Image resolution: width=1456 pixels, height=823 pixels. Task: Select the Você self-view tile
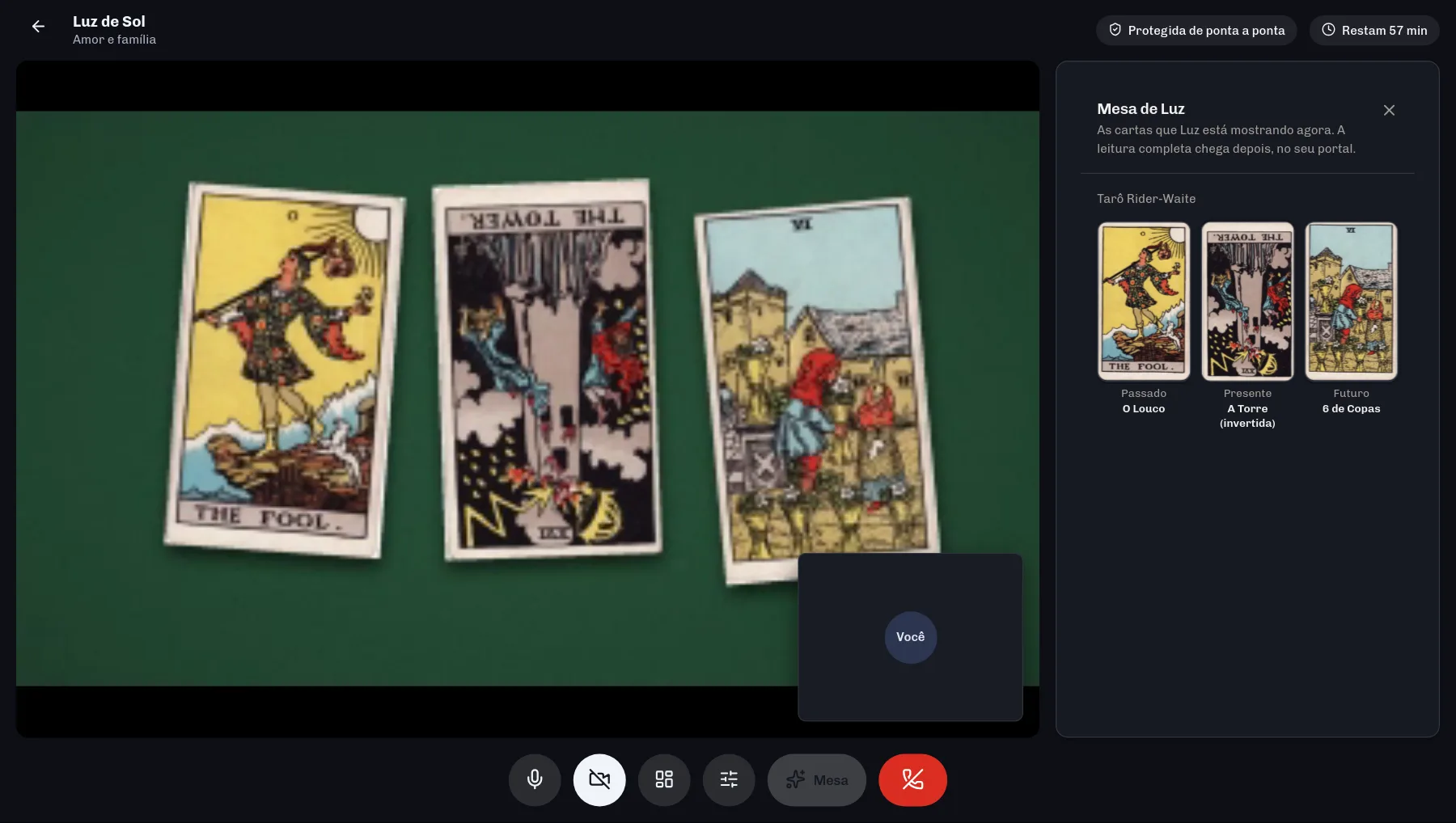[910, 637]
